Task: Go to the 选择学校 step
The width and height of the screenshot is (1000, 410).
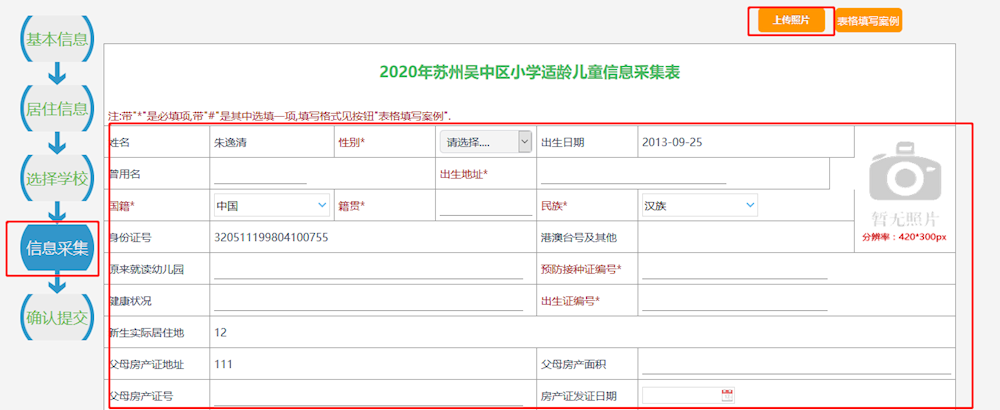Action: coord(56,179)
